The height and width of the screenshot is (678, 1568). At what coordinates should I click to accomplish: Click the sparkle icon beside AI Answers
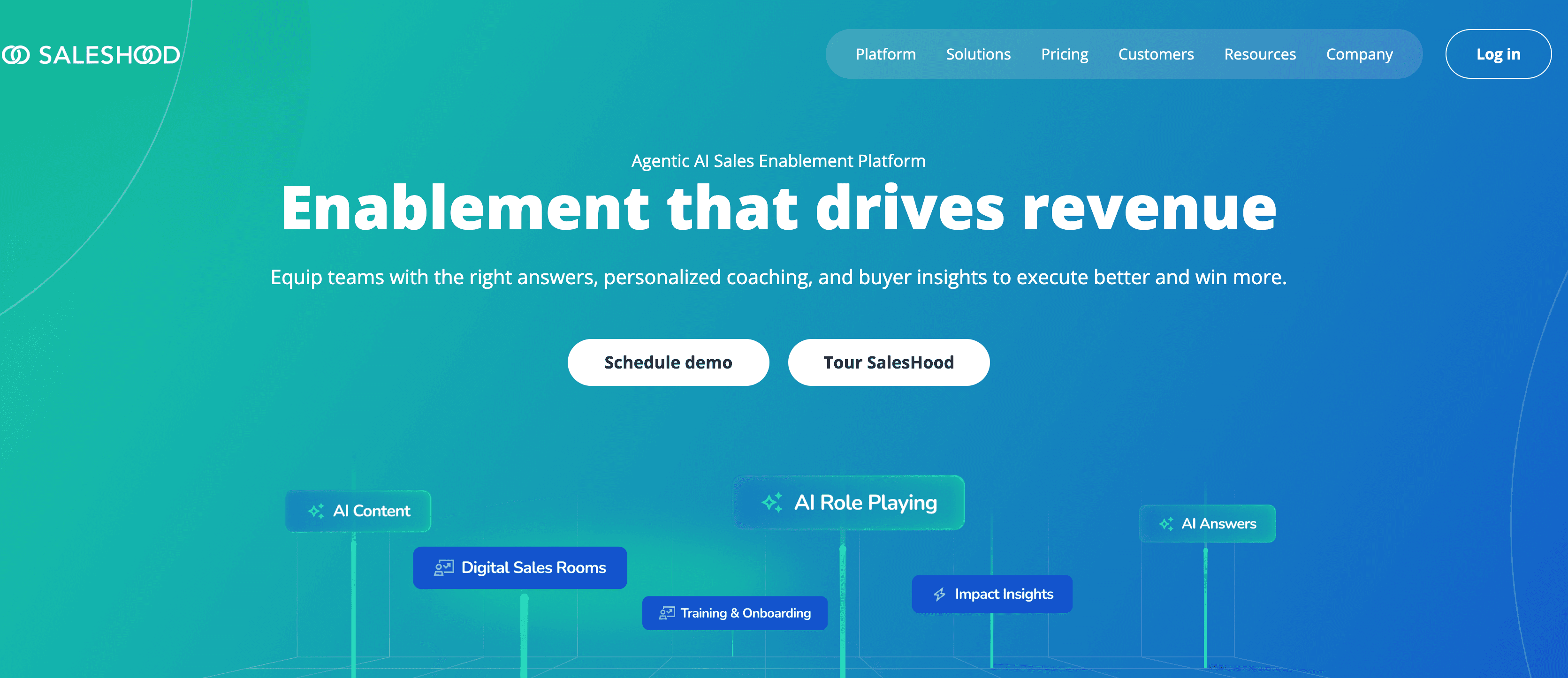(x=1165, y=524)
